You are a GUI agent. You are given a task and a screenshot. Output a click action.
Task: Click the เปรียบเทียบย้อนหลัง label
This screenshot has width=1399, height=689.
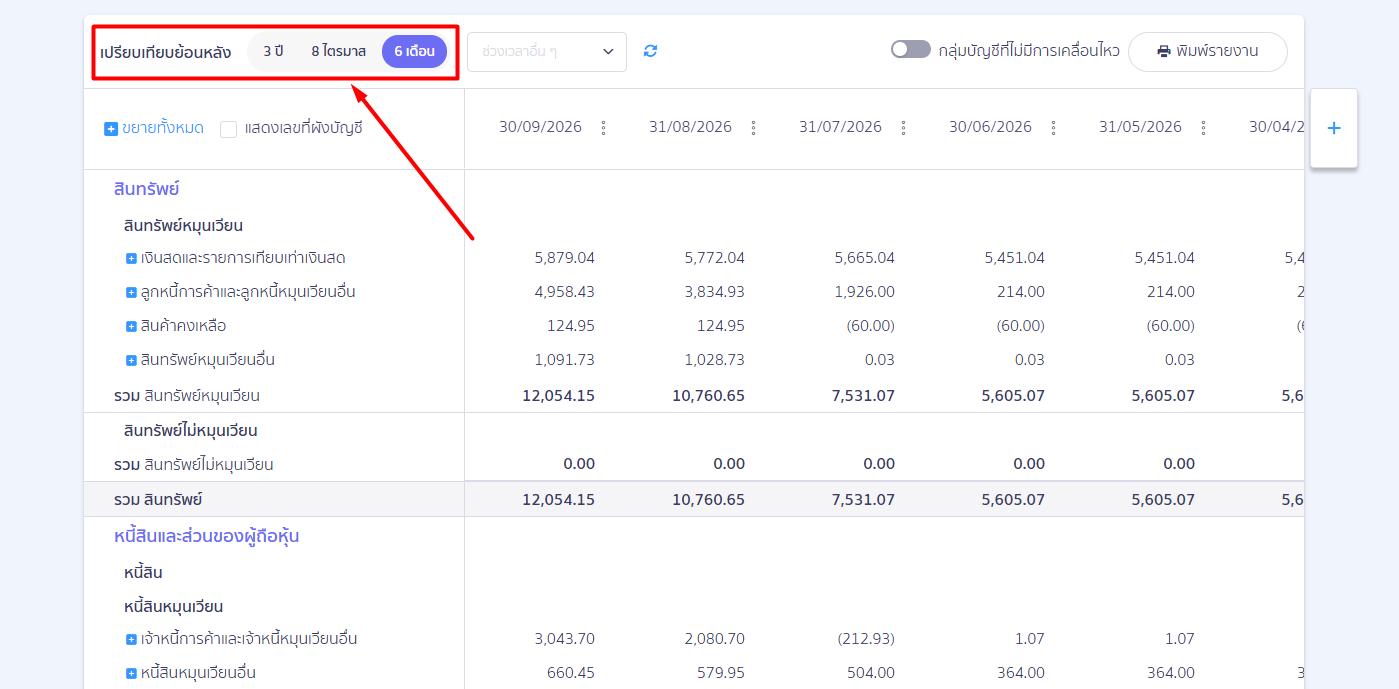pyautogui.click(x=166, y=52)
